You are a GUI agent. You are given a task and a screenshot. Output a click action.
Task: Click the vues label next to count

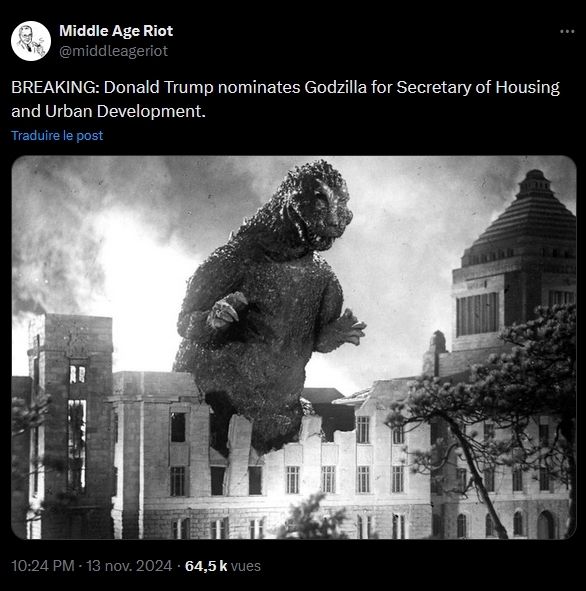(x=245, y=566)
